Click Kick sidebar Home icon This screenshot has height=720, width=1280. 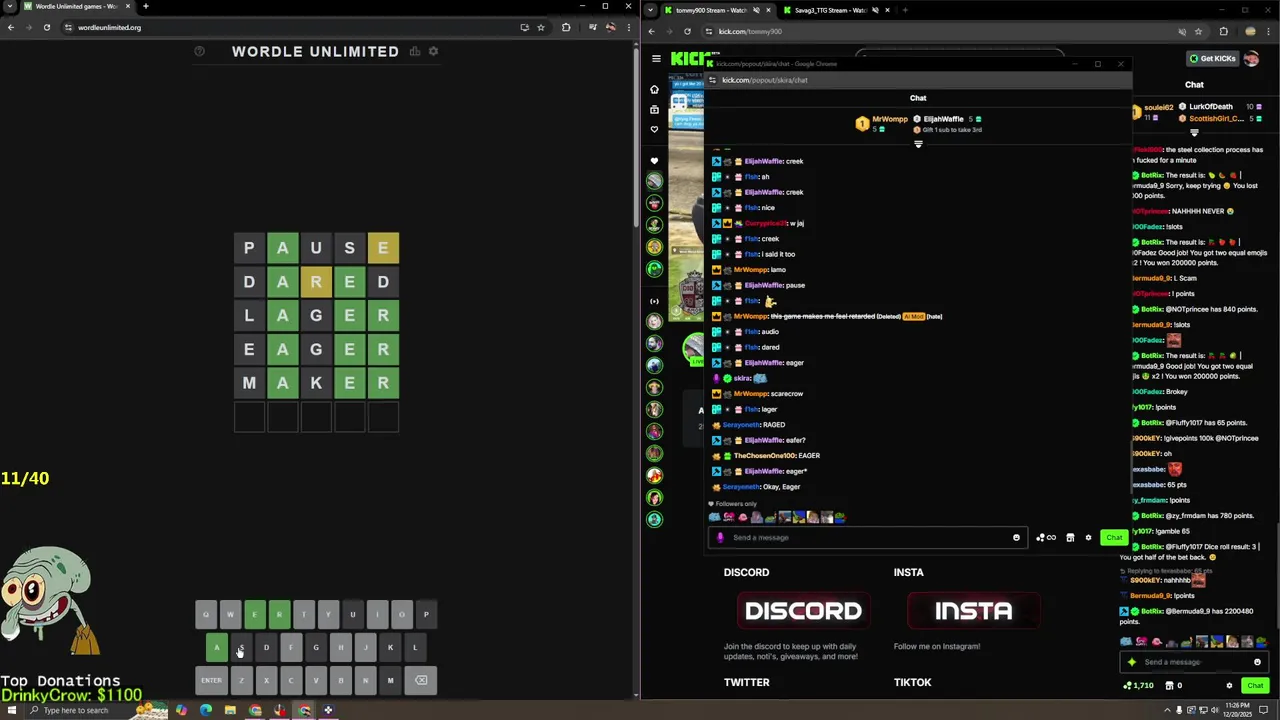(654, 89)
